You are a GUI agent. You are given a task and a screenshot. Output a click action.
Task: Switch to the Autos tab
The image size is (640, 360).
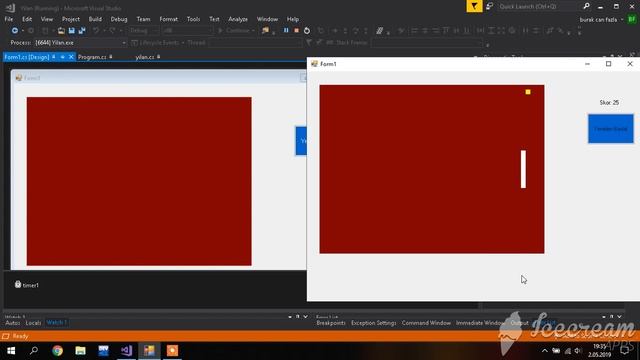[x=13, y=323]
